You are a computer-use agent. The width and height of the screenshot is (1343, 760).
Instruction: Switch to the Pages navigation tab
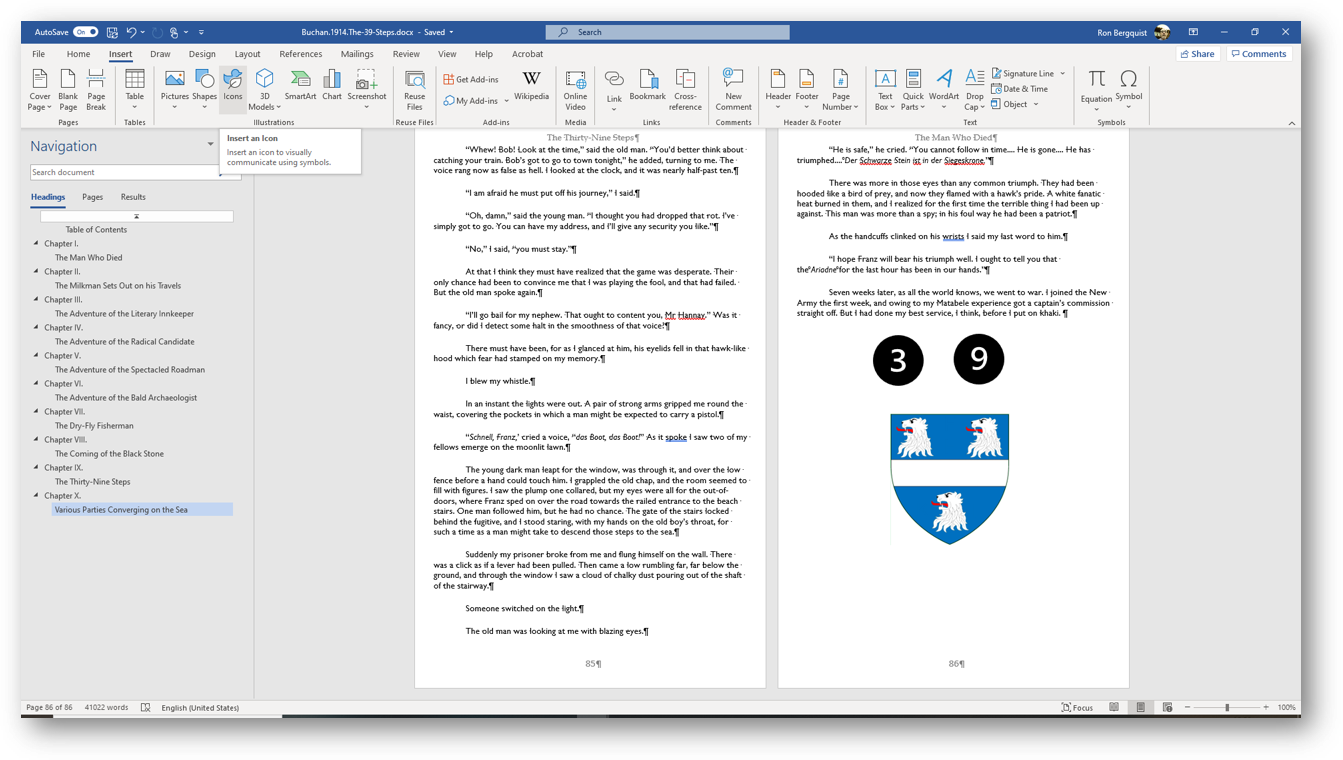coord(92,197)
